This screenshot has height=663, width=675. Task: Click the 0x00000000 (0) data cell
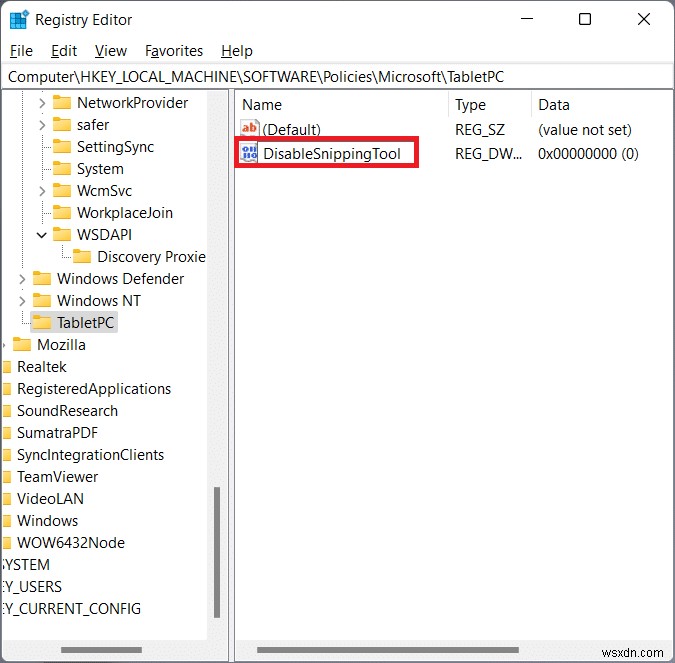click(x=588, y=154)
